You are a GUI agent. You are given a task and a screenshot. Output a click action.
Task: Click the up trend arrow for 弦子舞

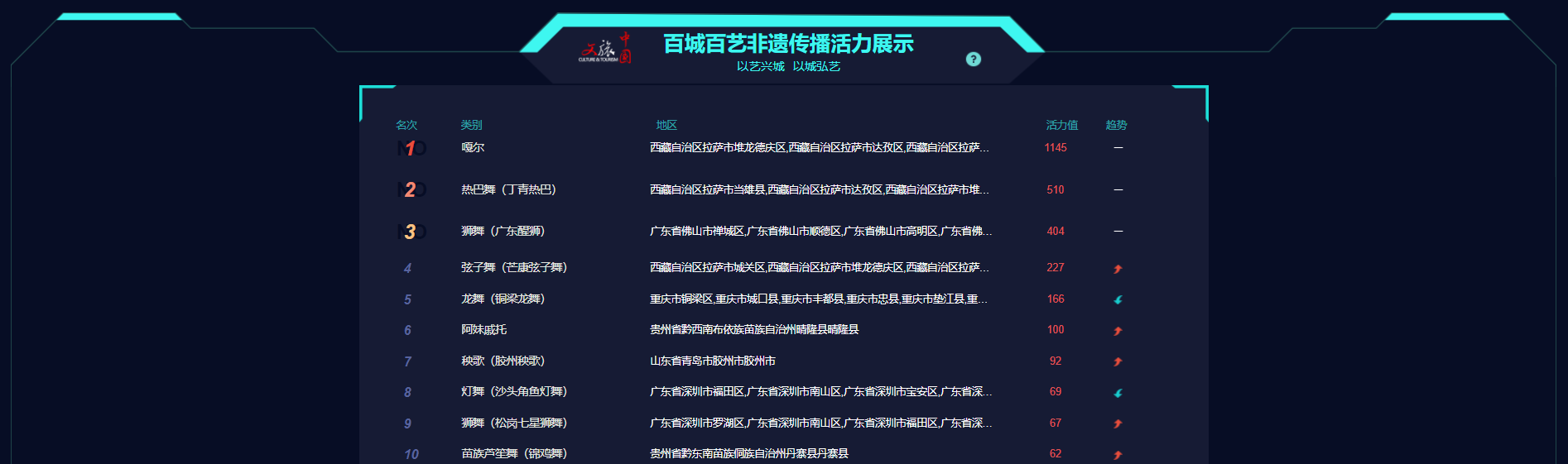tap(1118, 269)
